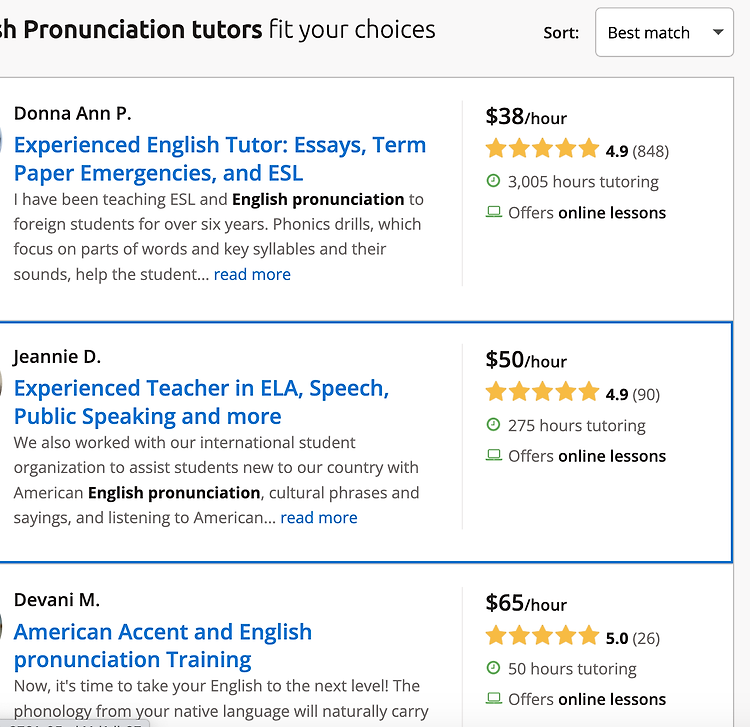
Task: Click read more on Donna Ann's description
Action: 252,275
